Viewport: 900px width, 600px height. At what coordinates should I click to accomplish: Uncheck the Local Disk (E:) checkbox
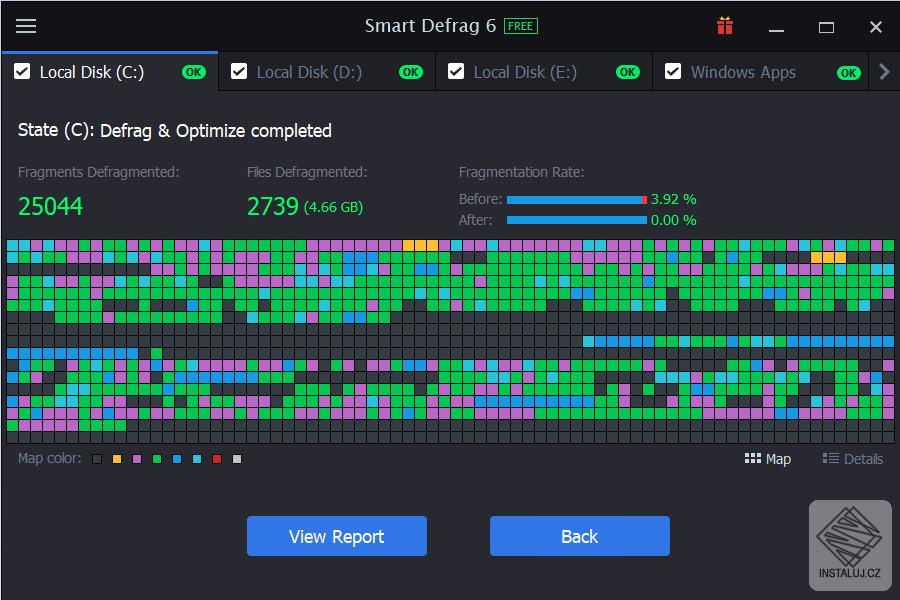(x=456, y=72)
